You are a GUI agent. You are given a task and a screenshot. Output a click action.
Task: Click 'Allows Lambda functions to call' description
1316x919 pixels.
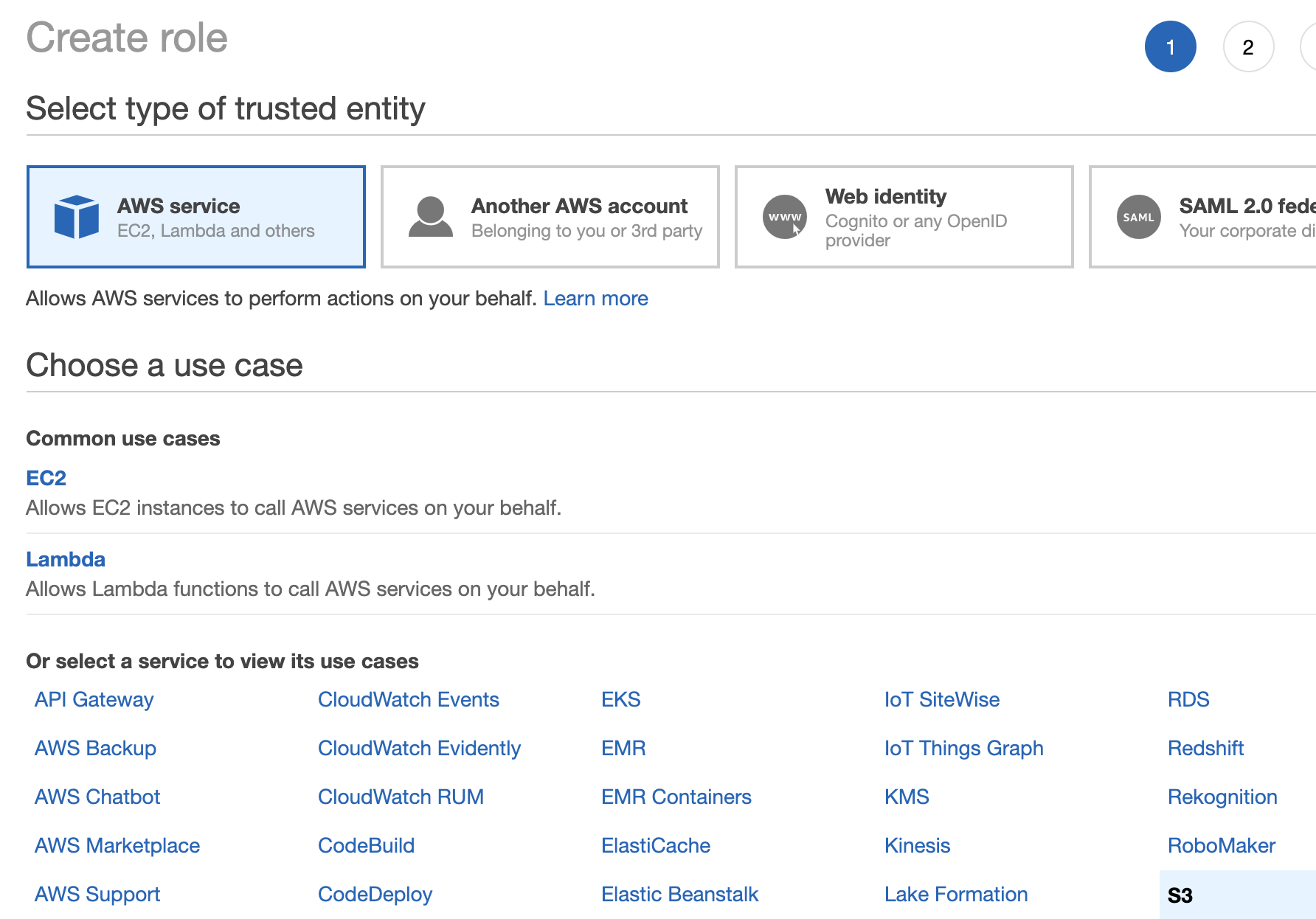tap(311, 589)
